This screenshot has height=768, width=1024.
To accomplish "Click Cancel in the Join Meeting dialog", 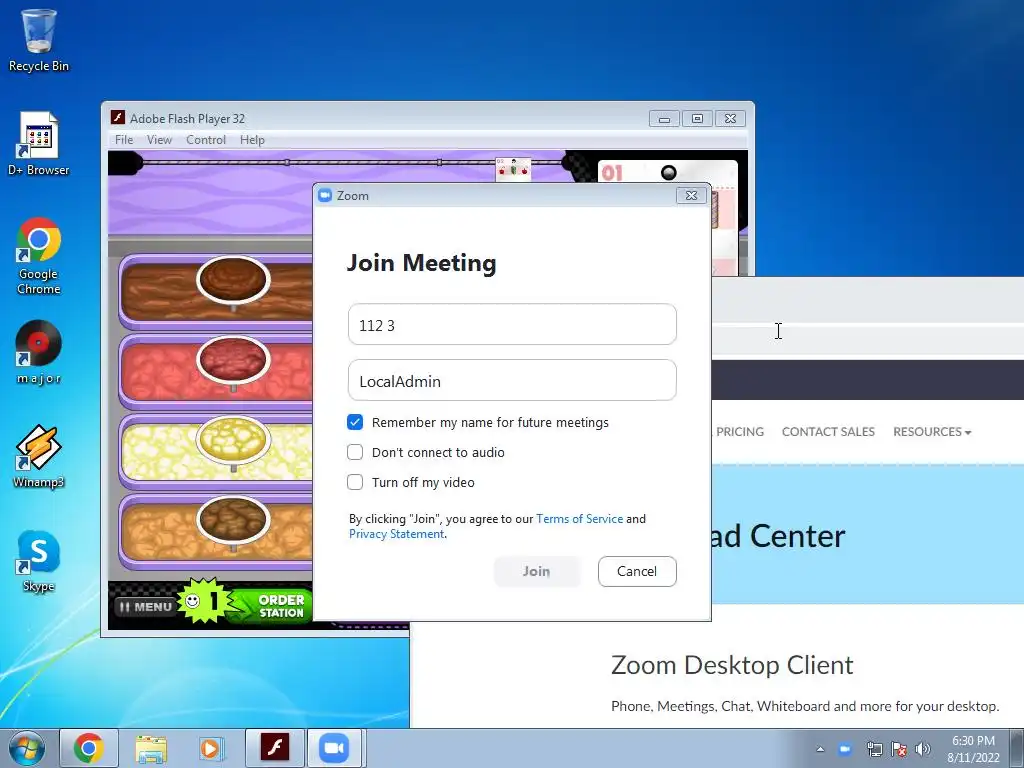I will (637, 571).
